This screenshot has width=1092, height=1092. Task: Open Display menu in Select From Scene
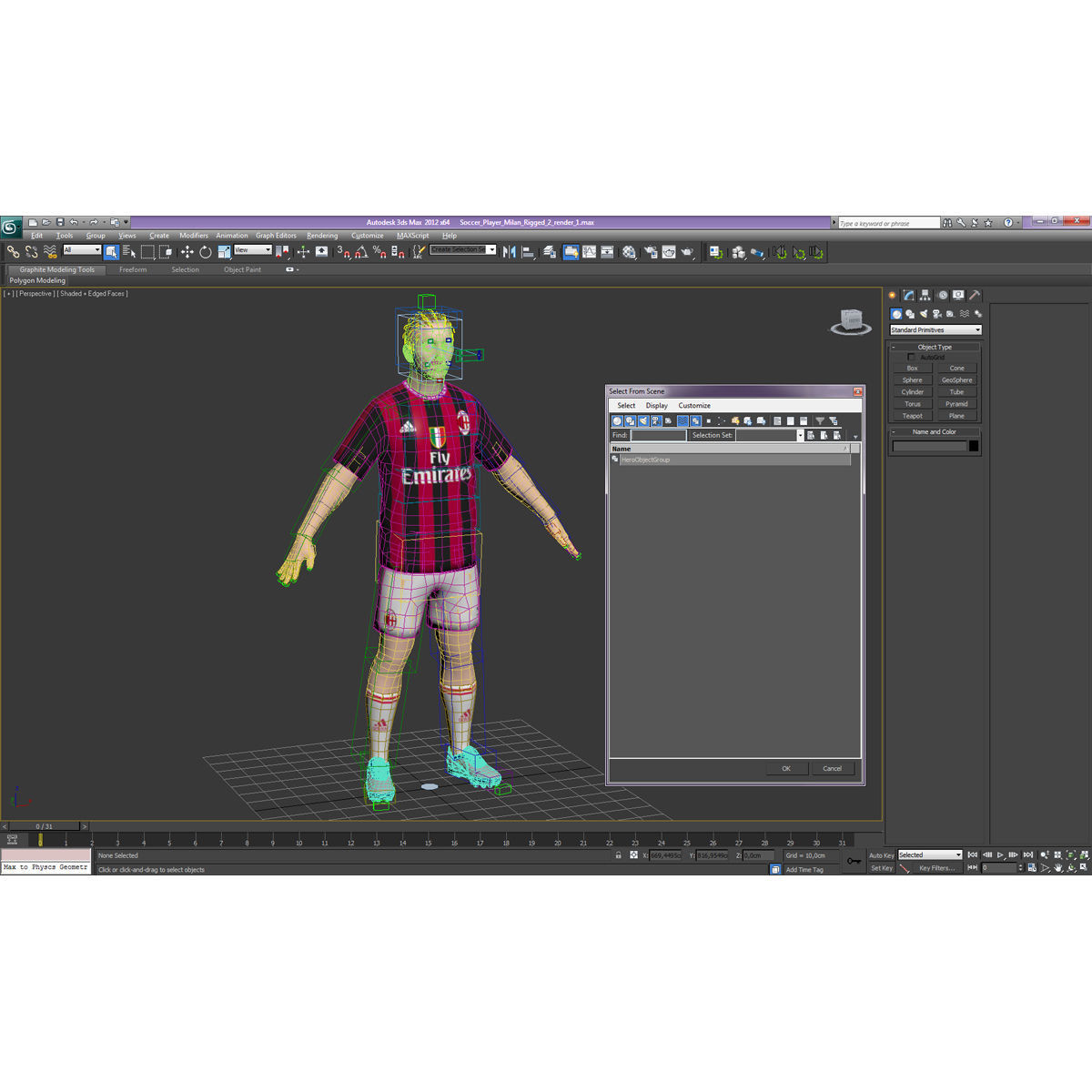657,406
